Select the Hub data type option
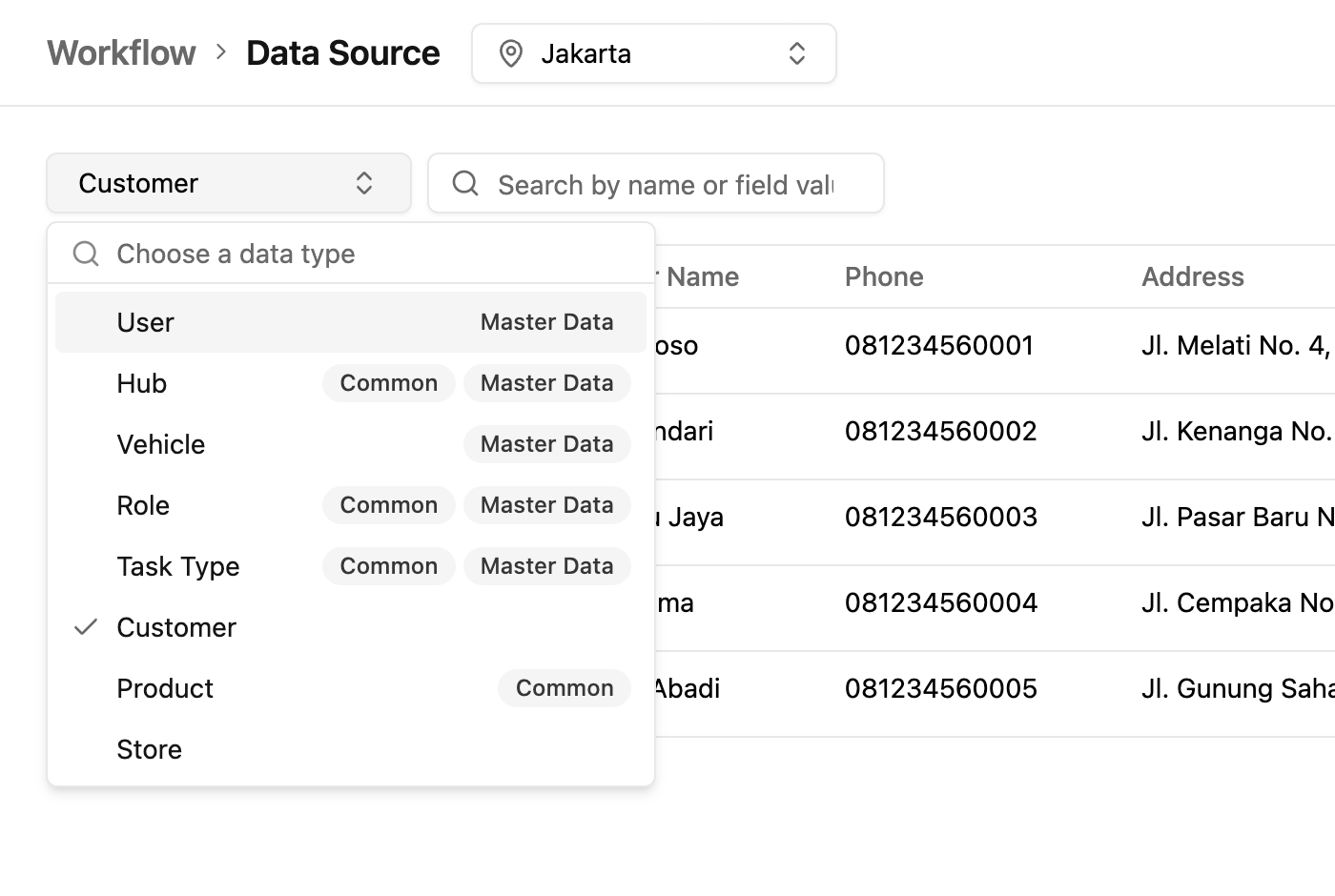 (351, 383)
